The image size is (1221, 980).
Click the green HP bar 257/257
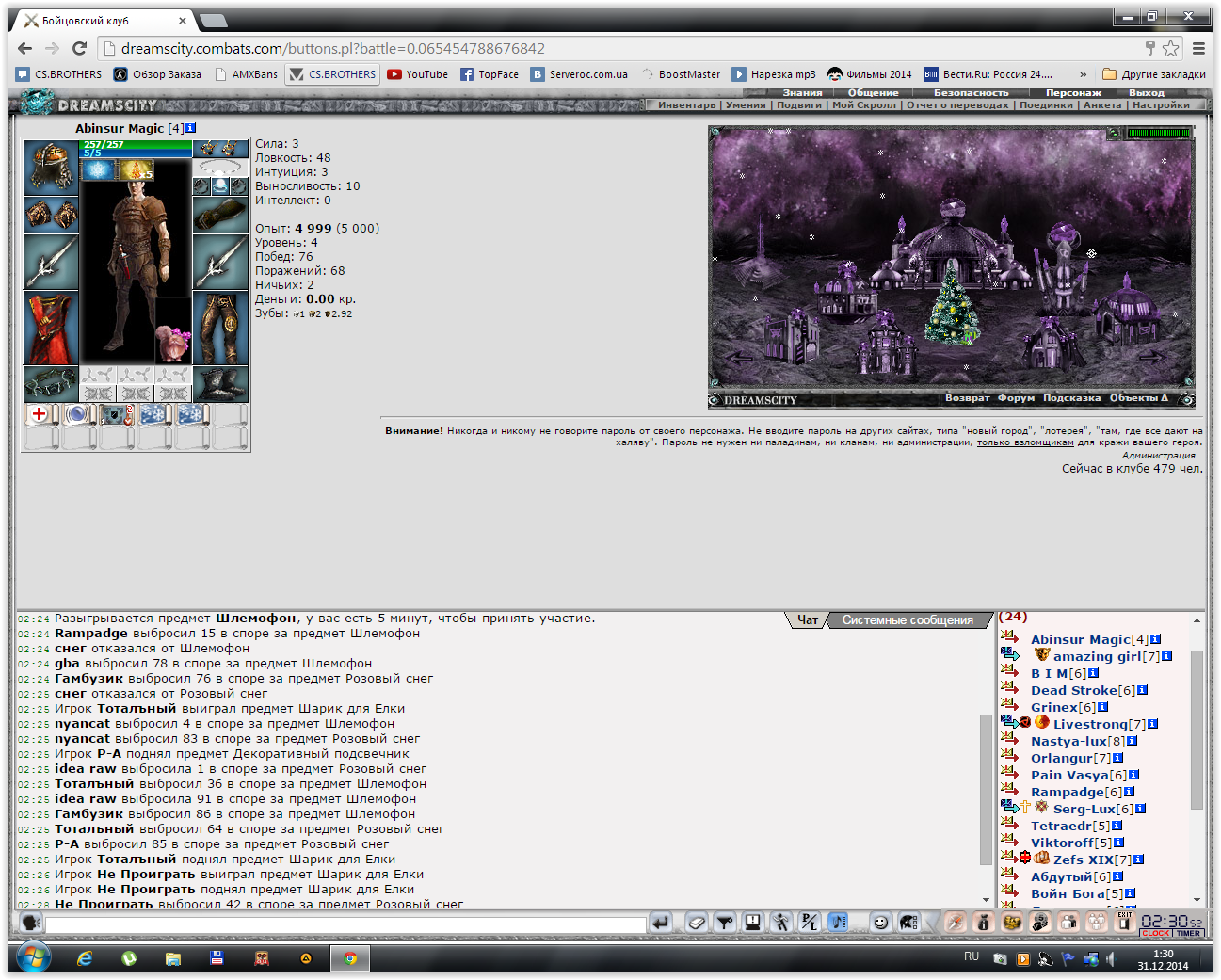click(137, 144)
